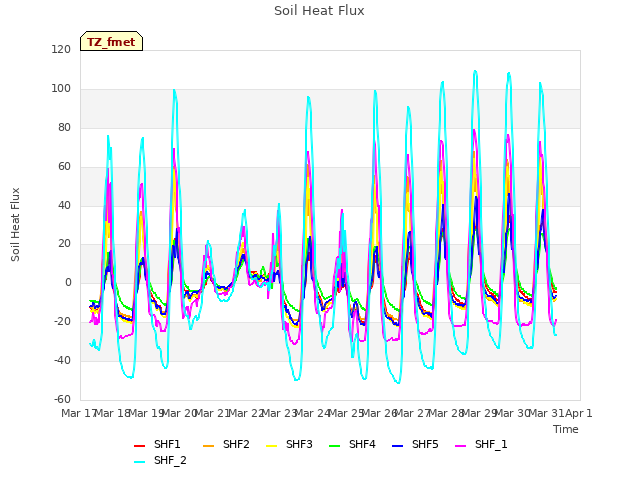Image resolution: width=640 pixels, height=480 pixels.
Task: Click the TZ_fmet annotation label
Action: [111, 42]
